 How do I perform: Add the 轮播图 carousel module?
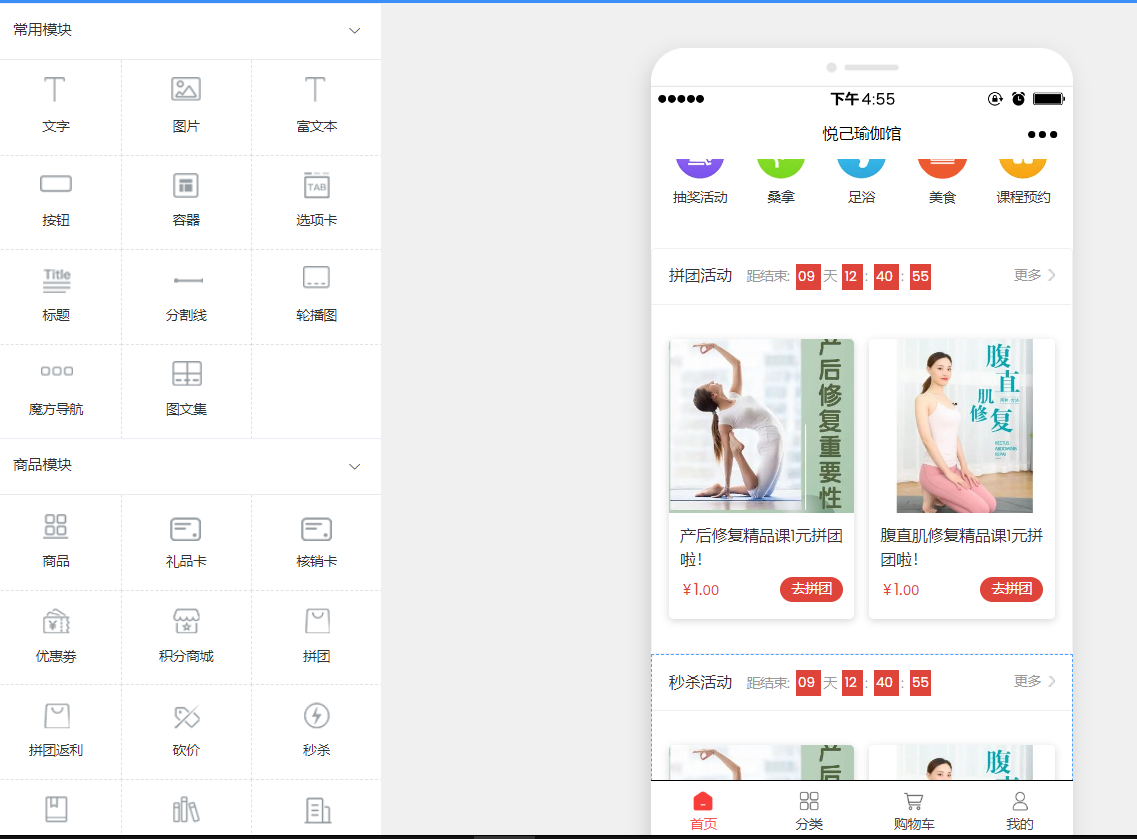tap(316, 296)
